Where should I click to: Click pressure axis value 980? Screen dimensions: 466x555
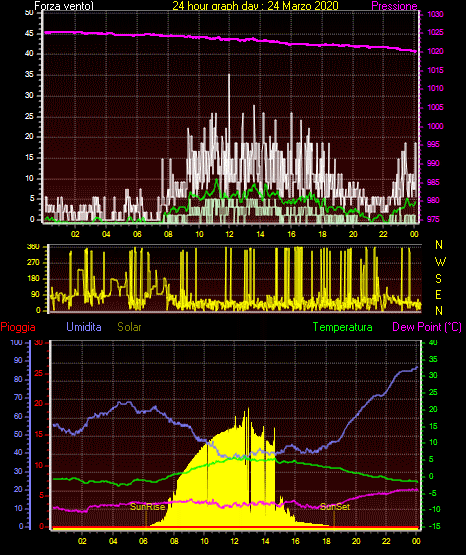tap(433, 200)
